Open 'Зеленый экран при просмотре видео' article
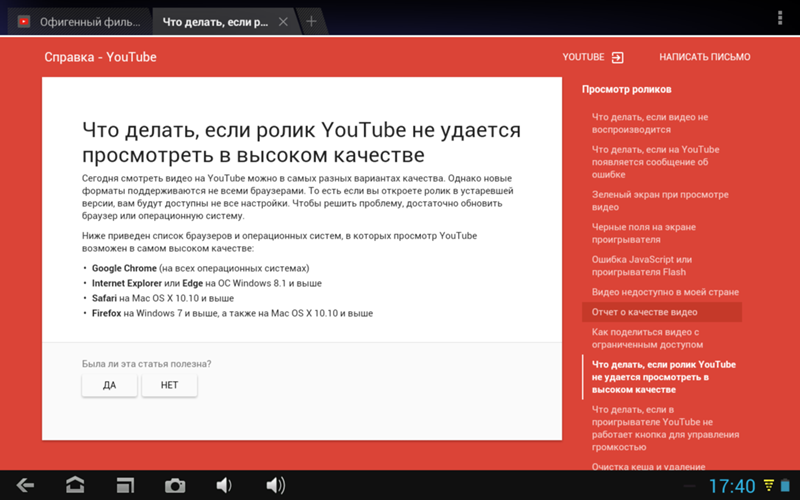This screenshot has height=500, width=800. [x=659, y=201]
